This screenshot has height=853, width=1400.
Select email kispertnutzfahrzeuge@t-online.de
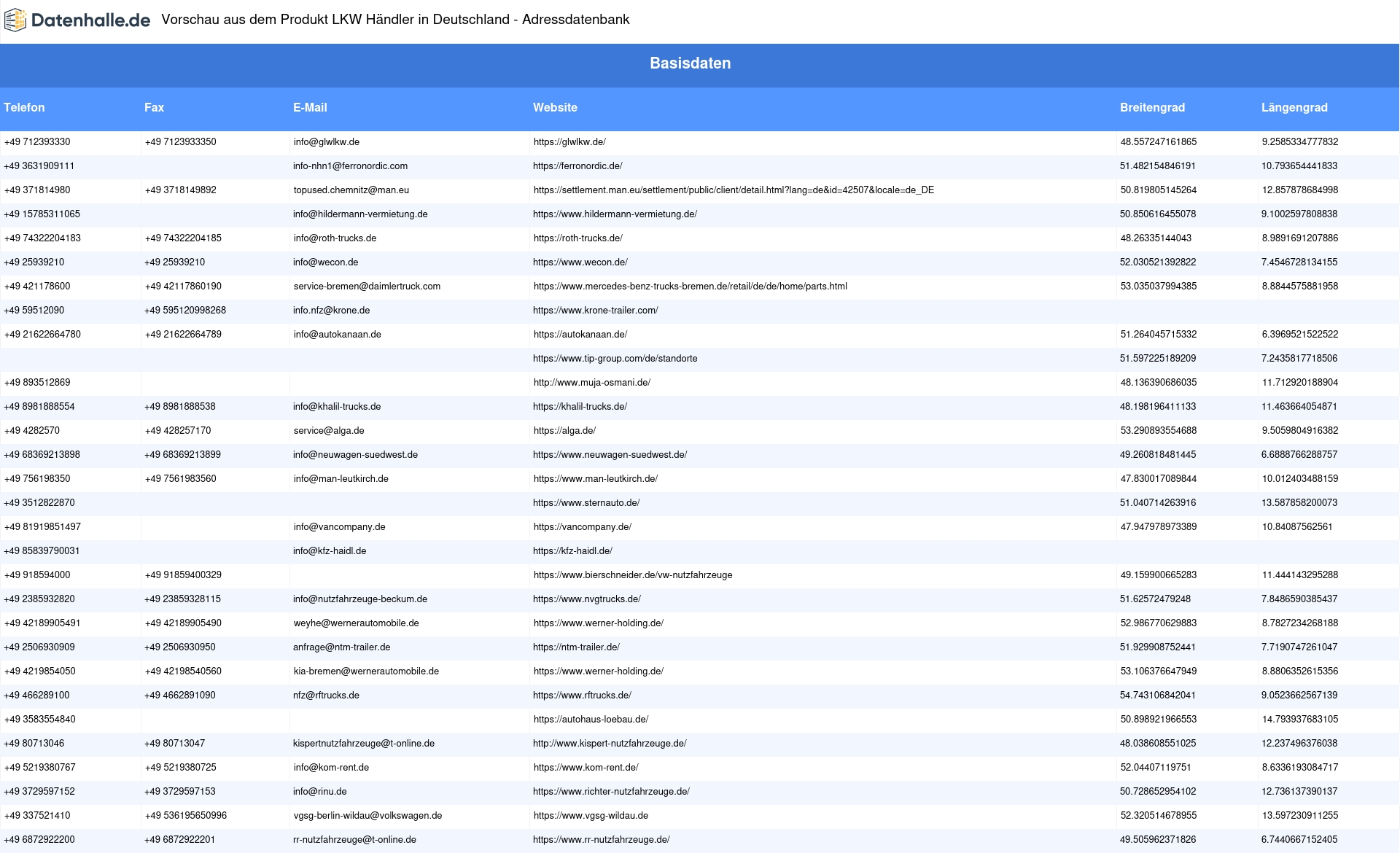(364, 744)
